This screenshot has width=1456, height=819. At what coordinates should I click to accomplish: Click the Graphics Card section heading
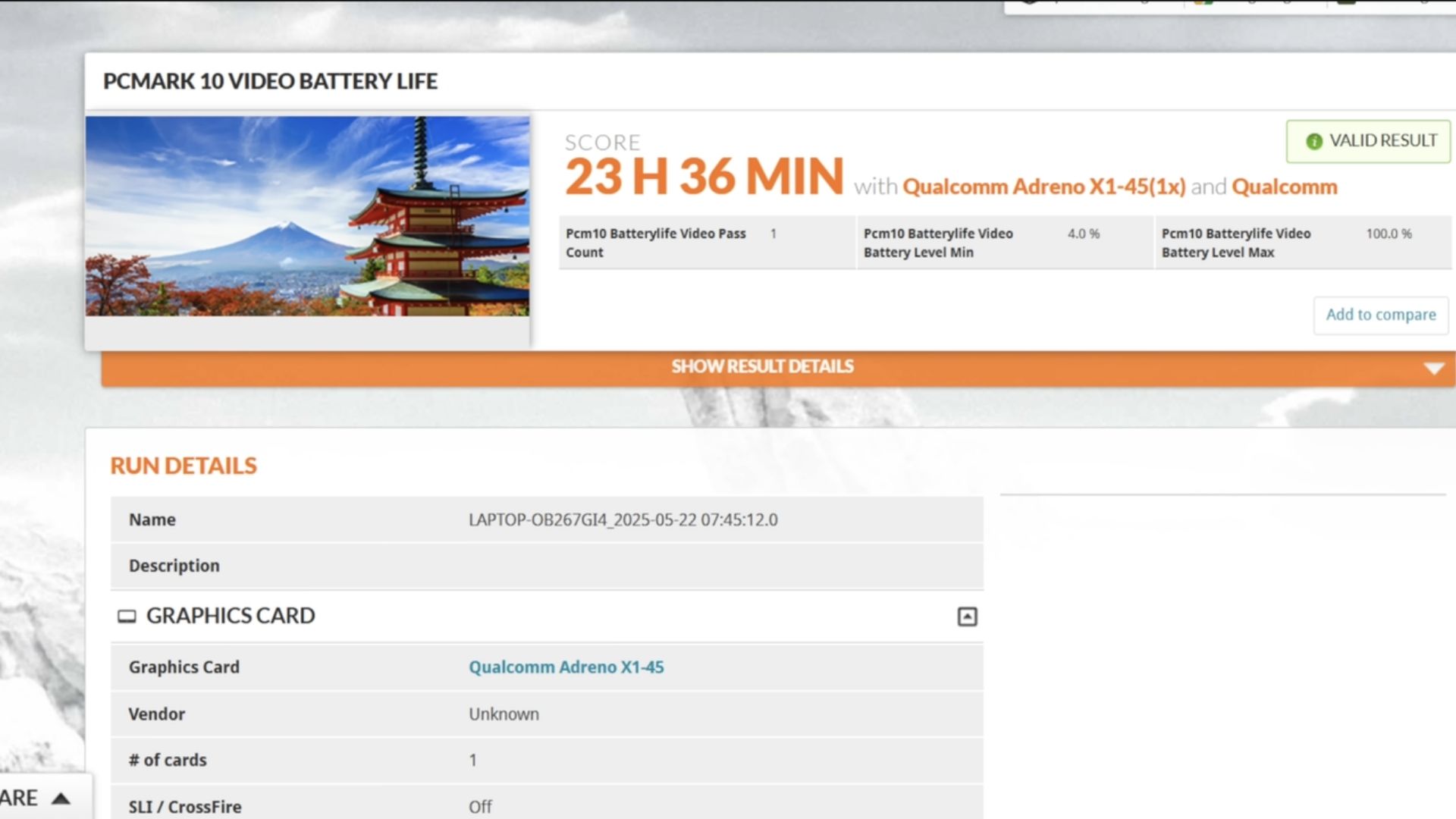[231, 616]
